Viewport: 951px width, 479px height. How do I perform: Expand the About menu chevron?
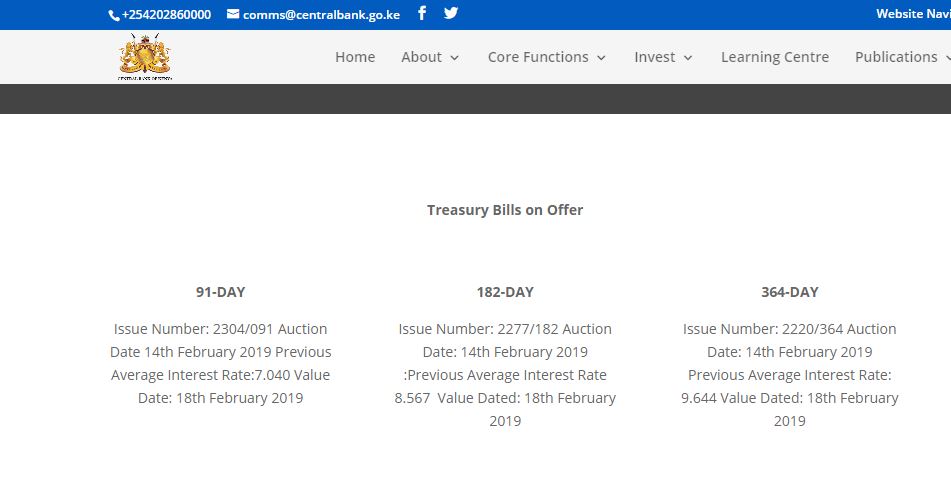[455, 58]
